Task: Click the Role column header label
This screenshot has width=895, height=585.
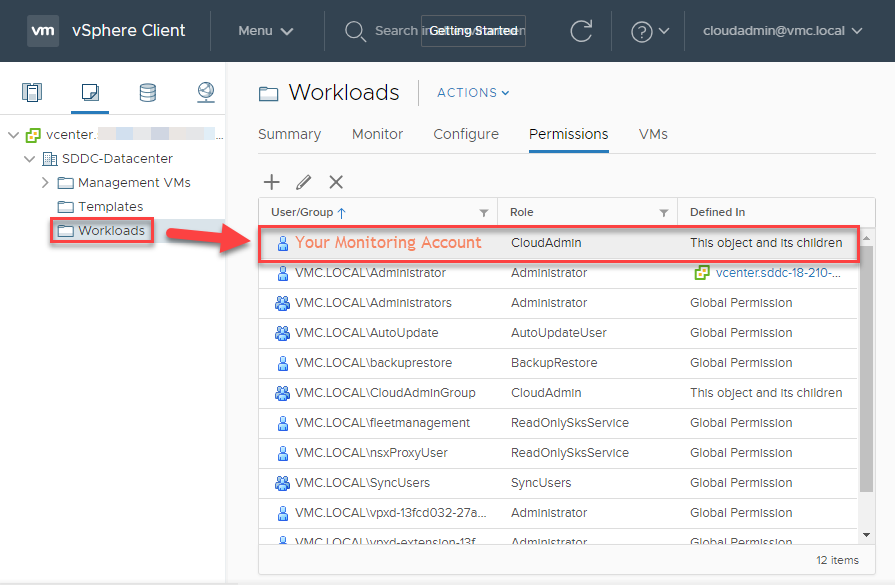Action: 522,212
